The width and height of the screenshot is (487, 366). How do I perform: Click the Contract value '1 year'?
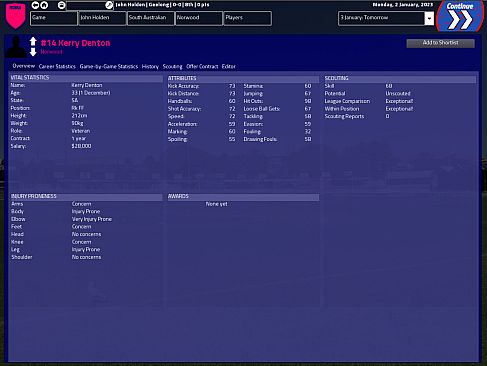tap(79, 138)
